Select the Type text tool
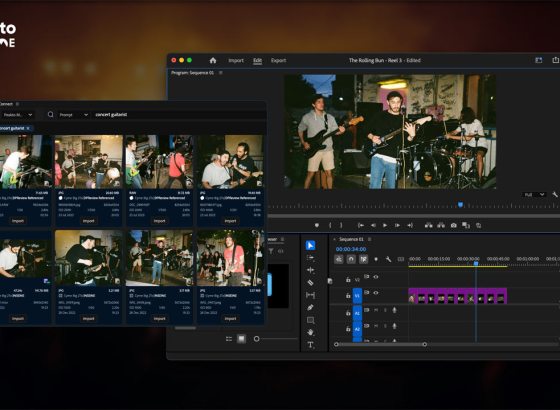The height and width of the screenshot is (410, 560). tap(310, 345)
